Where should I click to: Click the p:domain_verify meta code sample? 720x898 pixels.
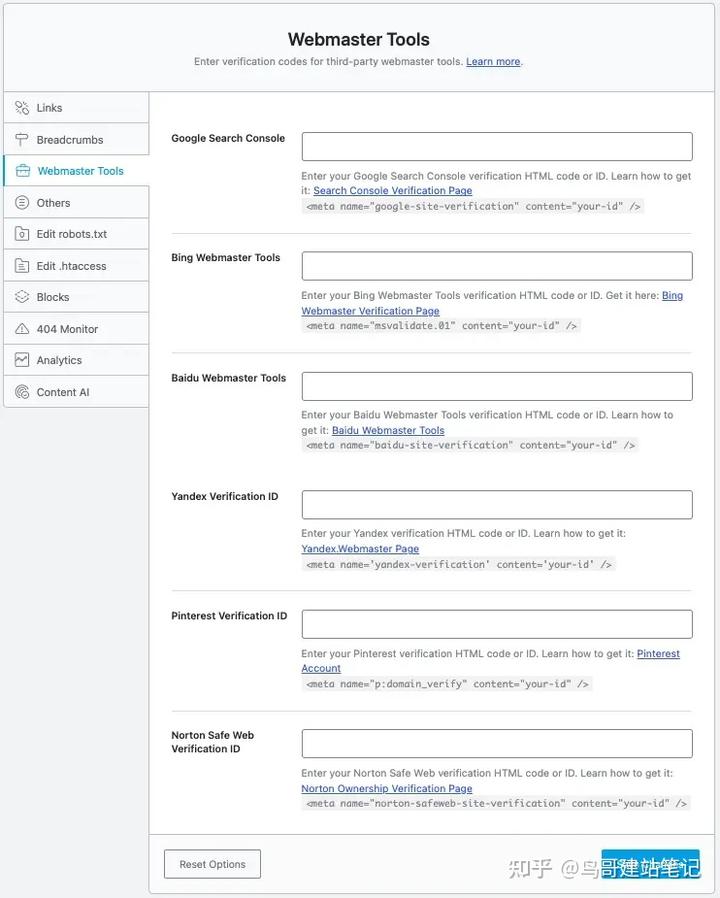[447, 684]
